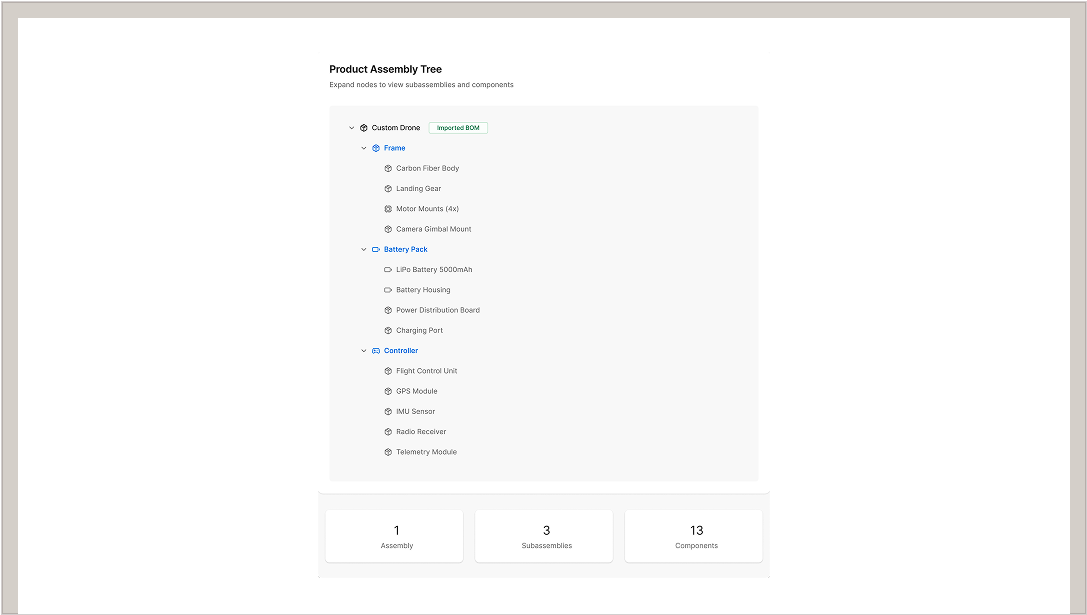The width and height of the screenshot is (1087, 615).
Task: Select the Power Distribution Board item
Action: 437,310
